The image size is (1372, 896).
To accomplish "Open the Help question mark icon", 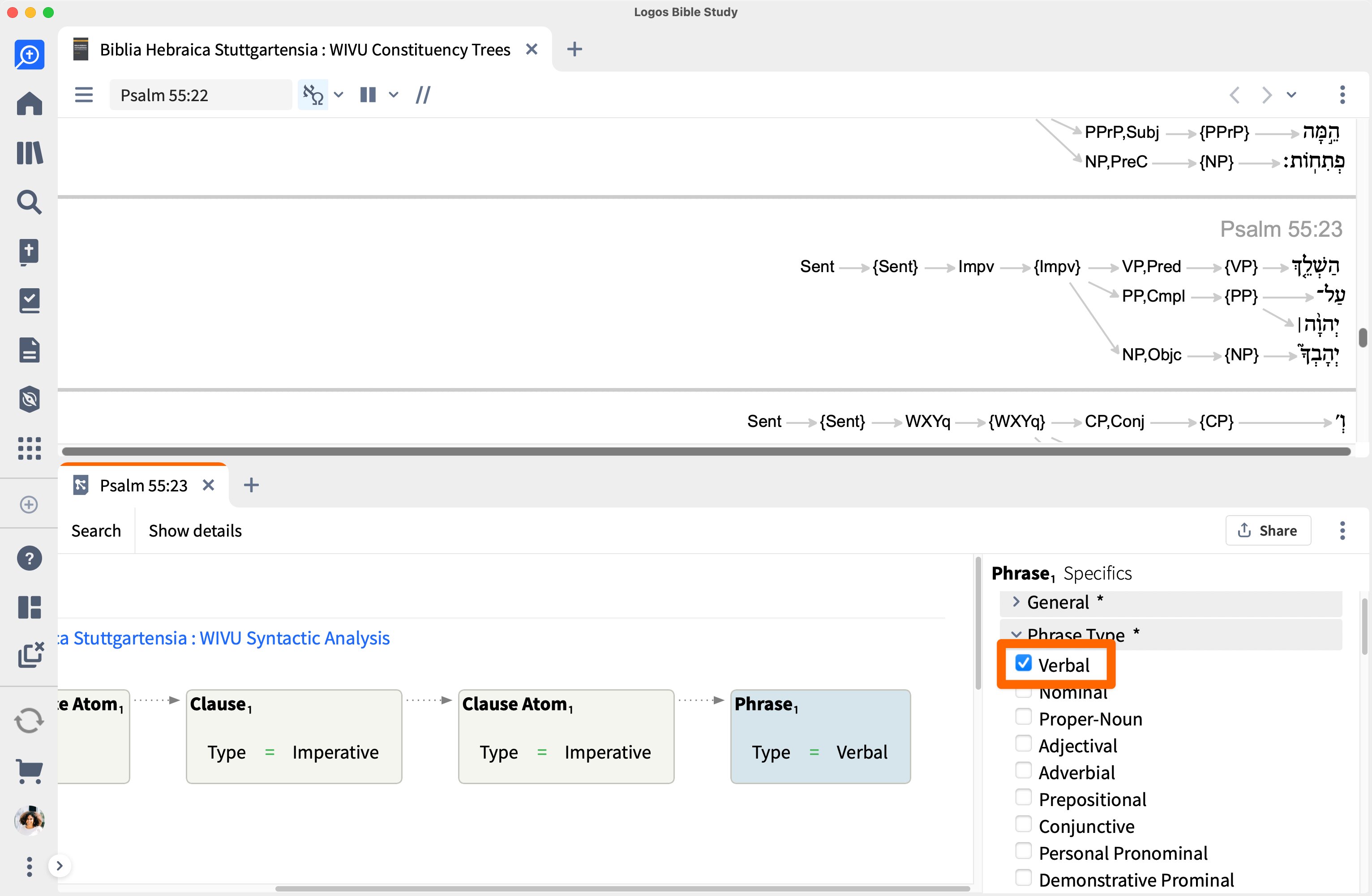I will 30,558.
